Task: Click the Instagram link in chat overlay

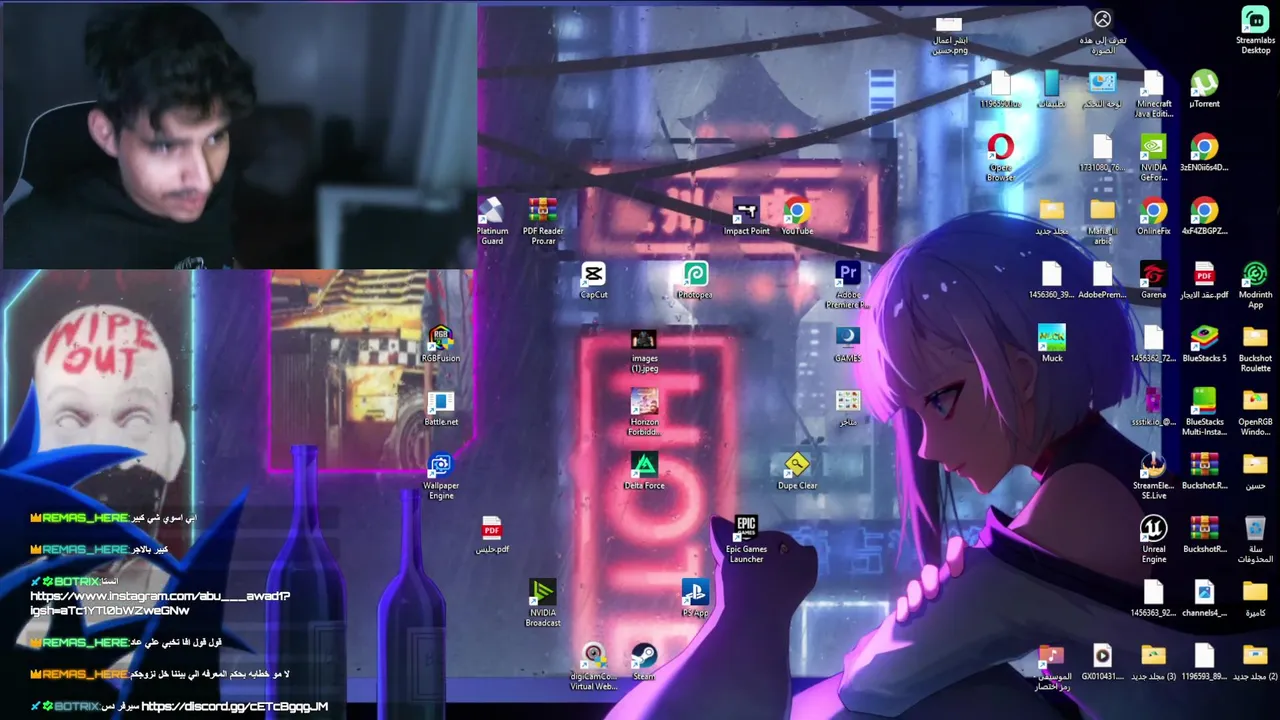Action: tap(160, 603)
